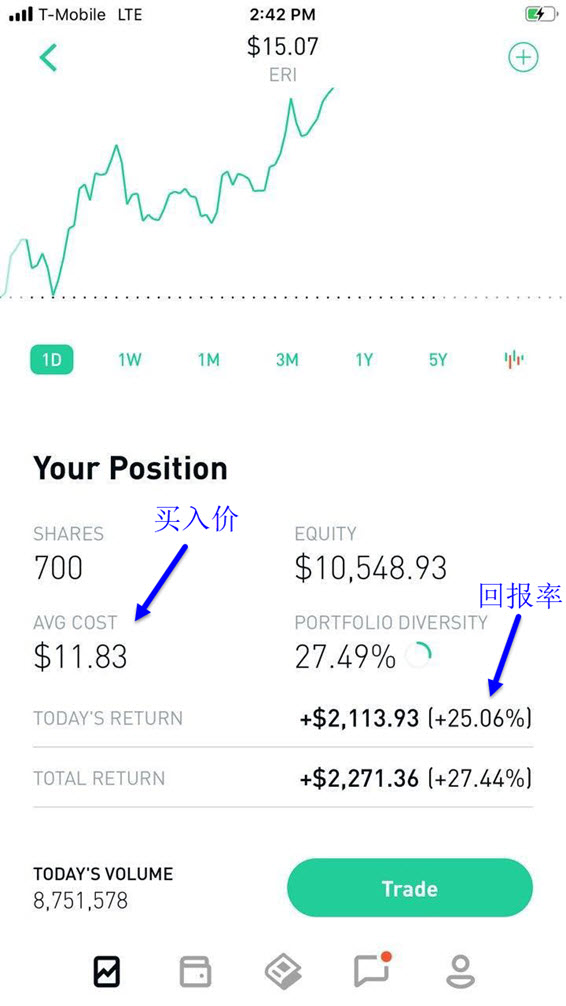Switch to candlestick chart view icon
The image size is (566, 1006).
click(514, 359)
